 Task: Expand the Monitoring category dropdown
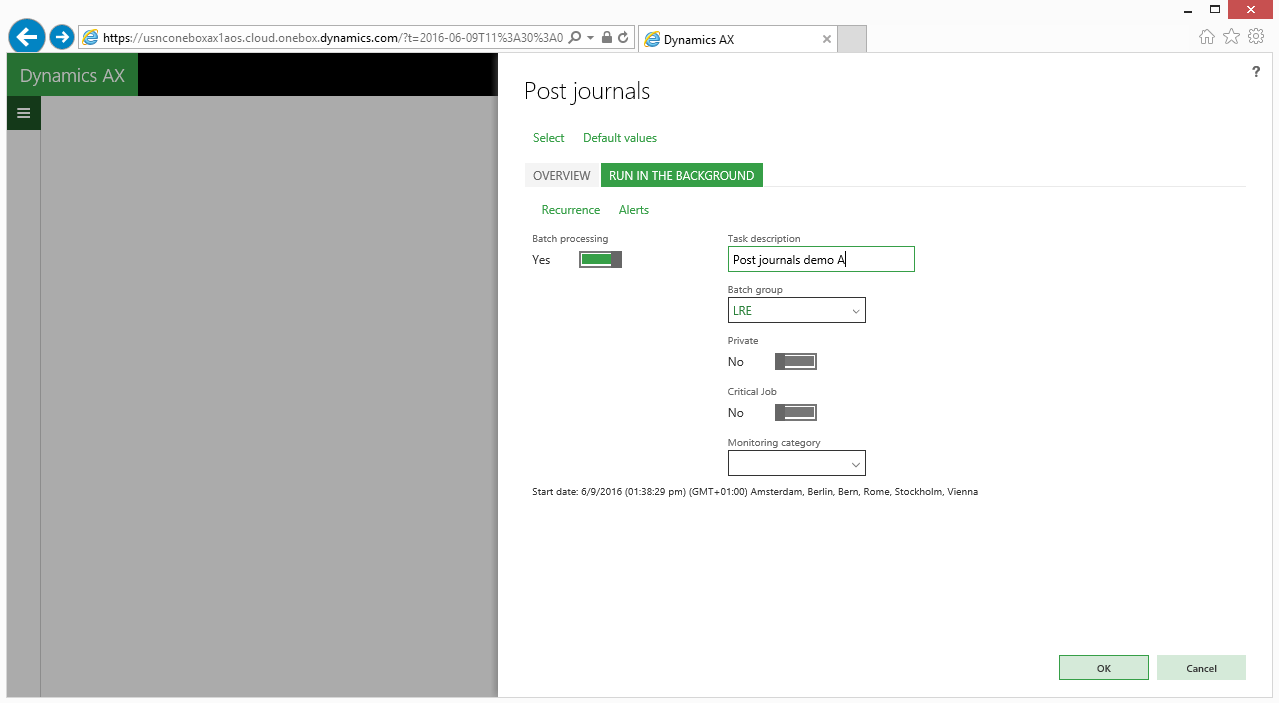point(855,464)
